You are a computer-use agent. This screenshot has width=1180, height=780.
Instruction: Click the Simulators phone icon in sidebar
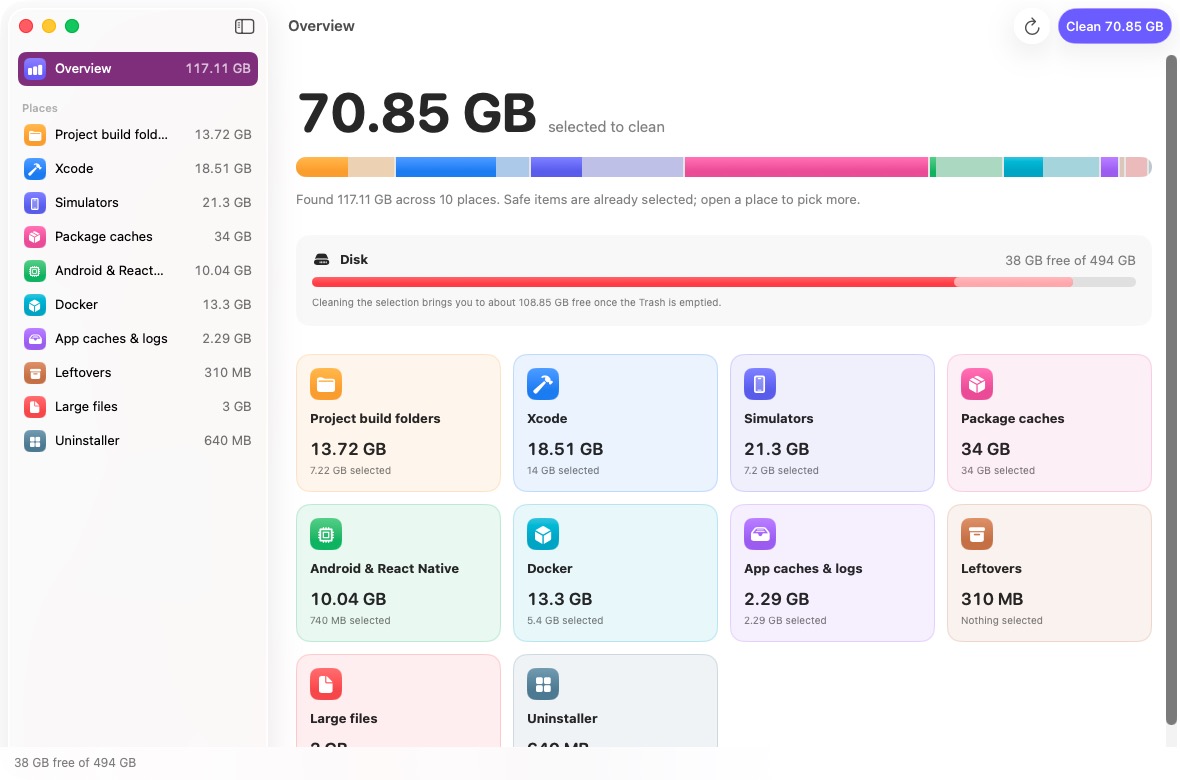pyautogui.click(x=35, y=203)
